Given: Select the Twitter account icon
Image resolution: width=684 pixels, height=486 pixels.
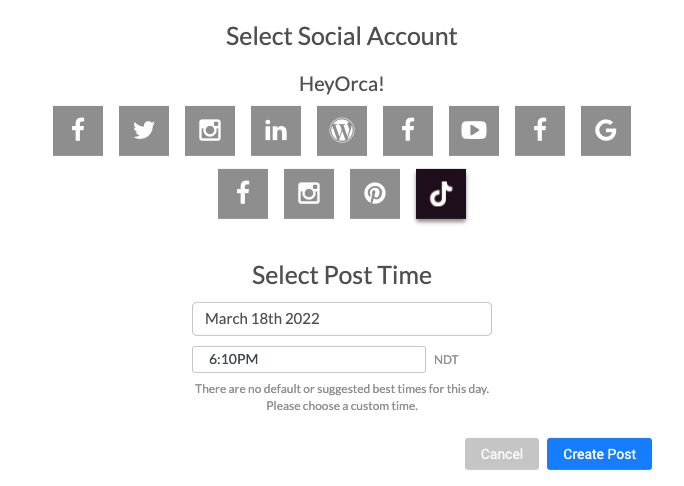Looking at the screenshot, I should pyautogui.click(x=144, y=131).
